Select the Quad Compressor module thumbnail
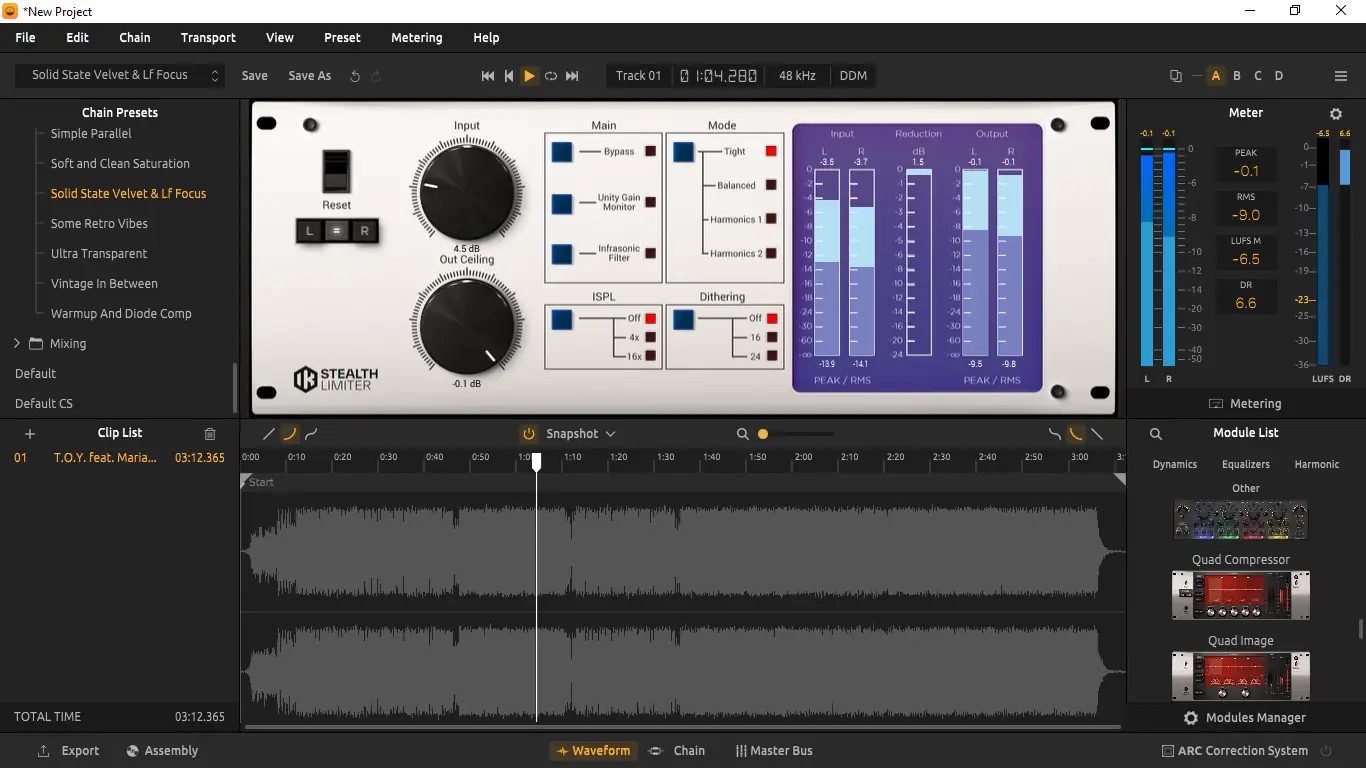Viewport: 1366px width, 768px height. pos(1241,595)
